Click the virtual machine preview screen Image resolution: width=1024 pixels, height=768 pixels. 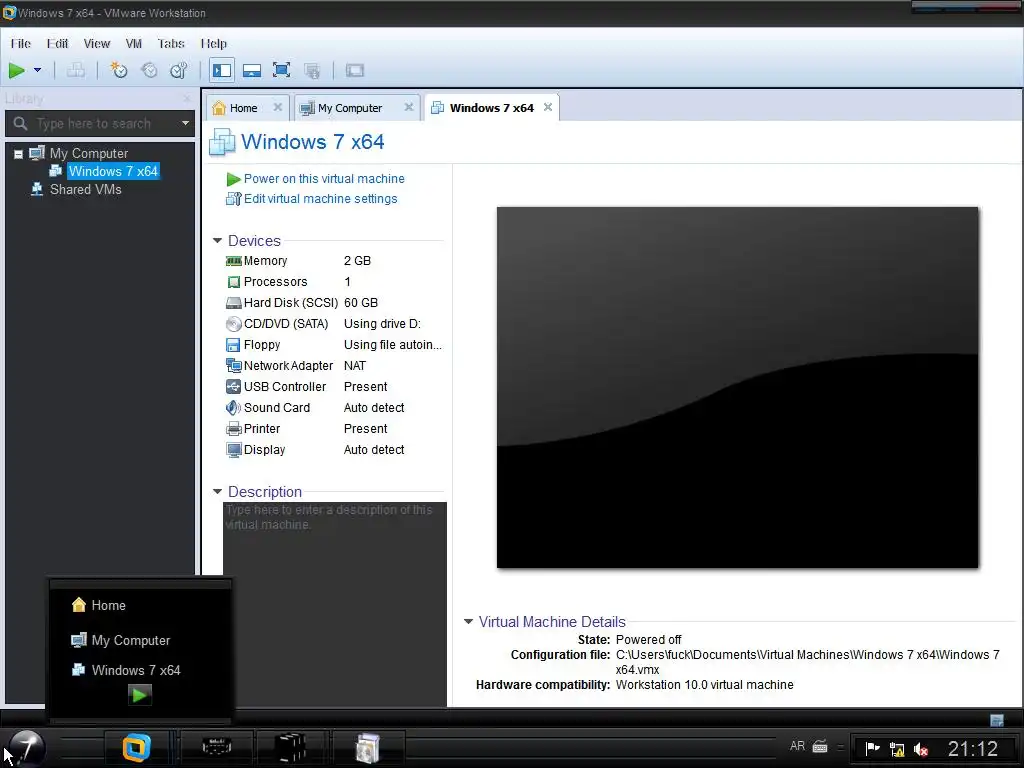pyautogui.click(x=737, y=387)
